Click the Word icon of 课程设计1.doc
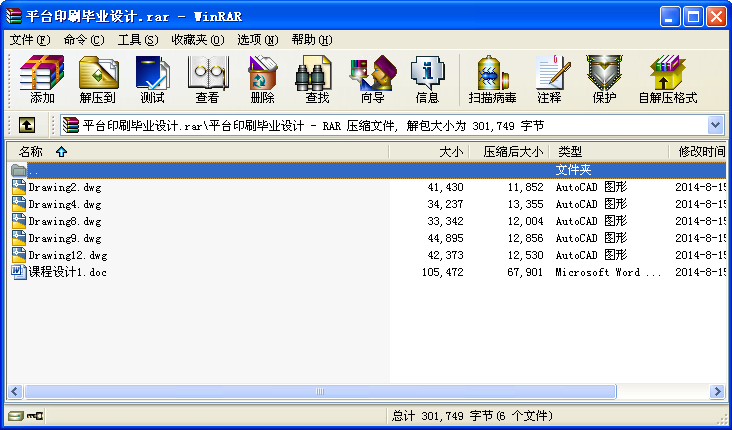This screenshot has height=430, width=732. tap(19, 272)
